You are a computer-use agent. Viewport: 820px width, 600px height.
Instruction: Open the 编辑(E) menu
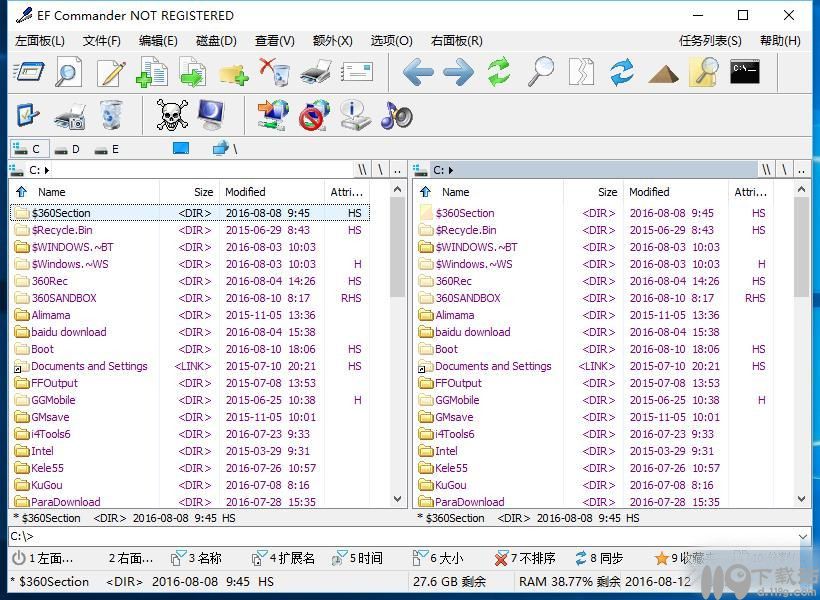coord(158,41)
